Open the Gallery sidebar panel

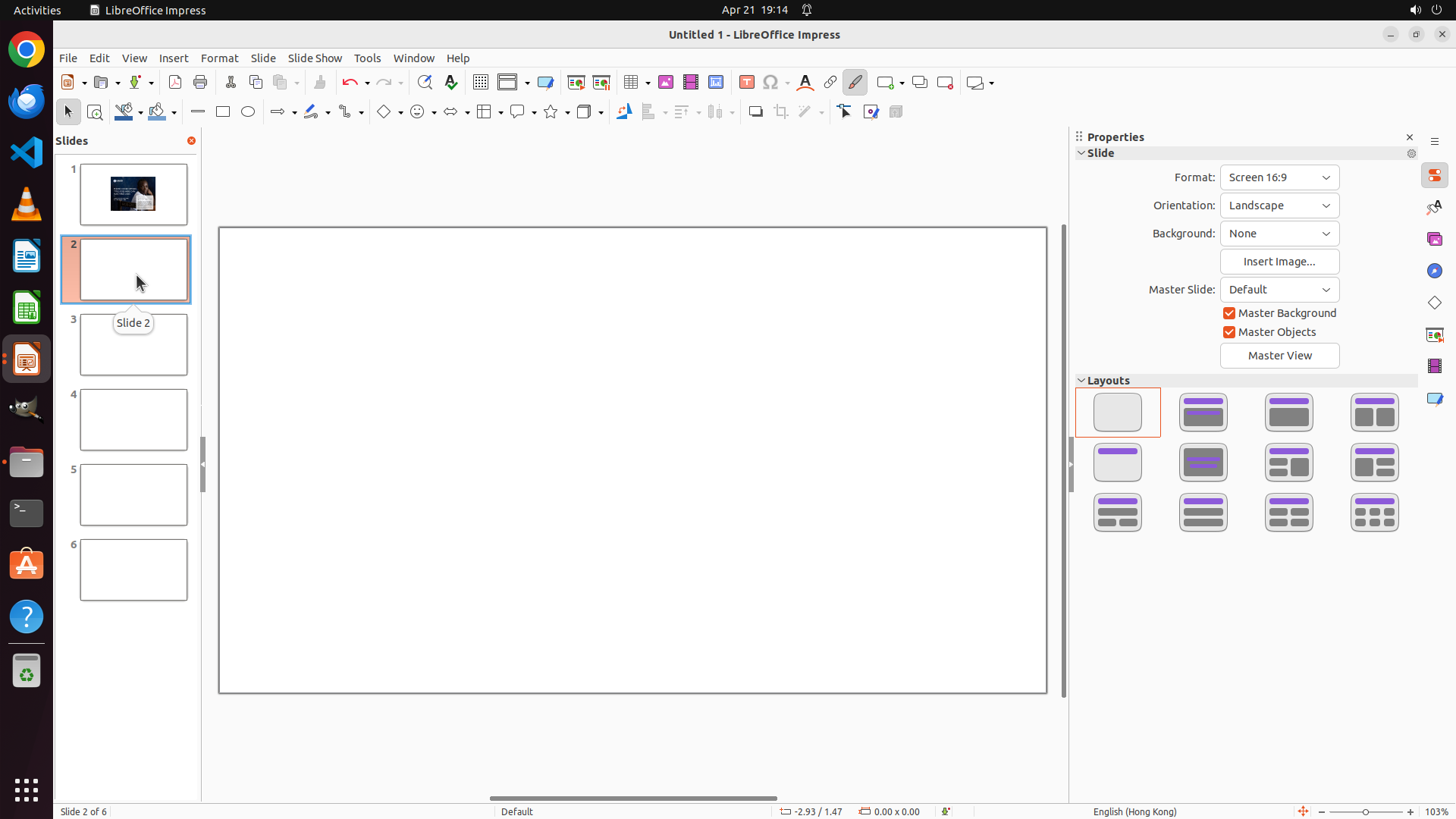(1435, 240)
